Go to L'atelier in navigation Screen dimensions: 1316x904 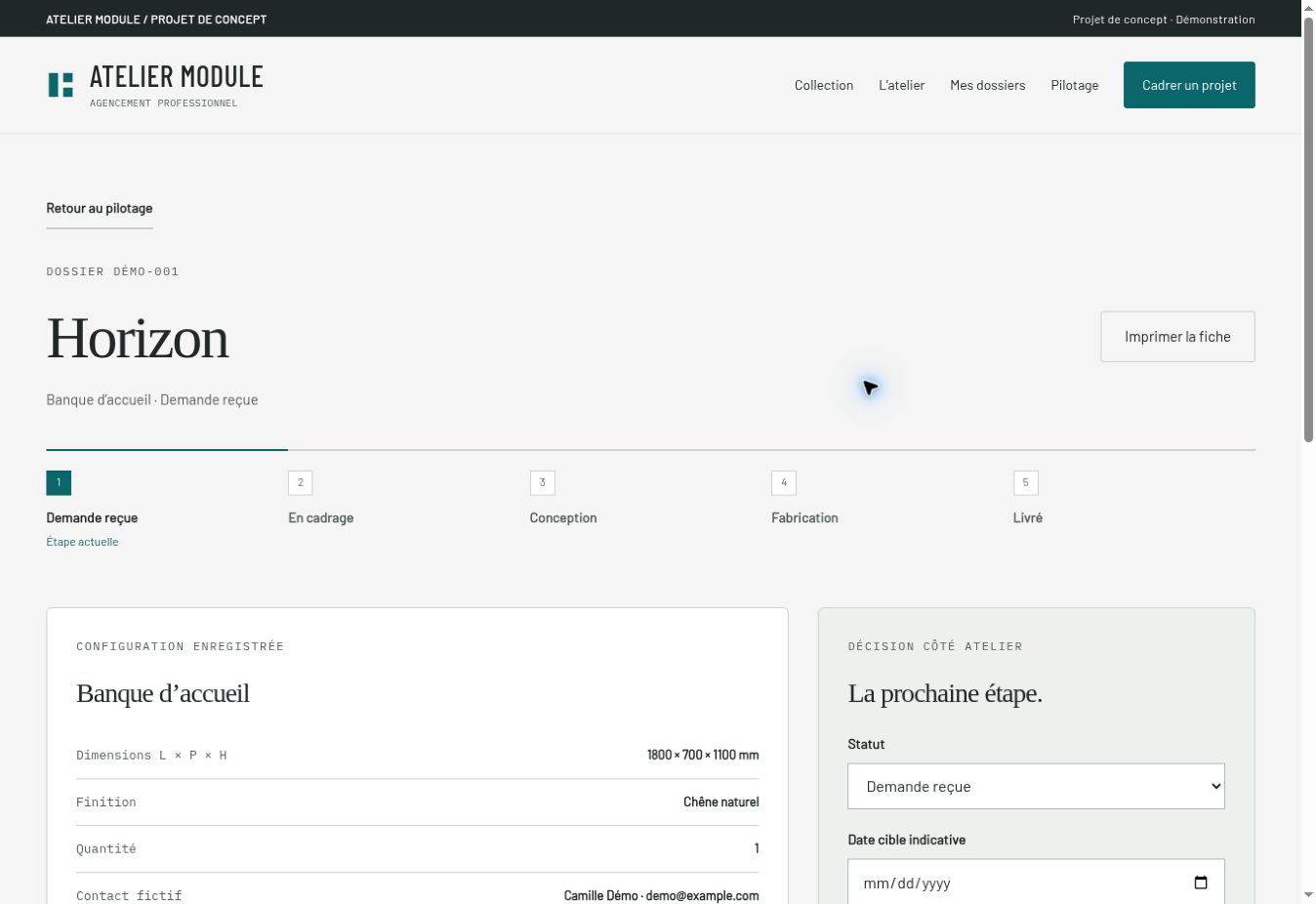(901, 85)
